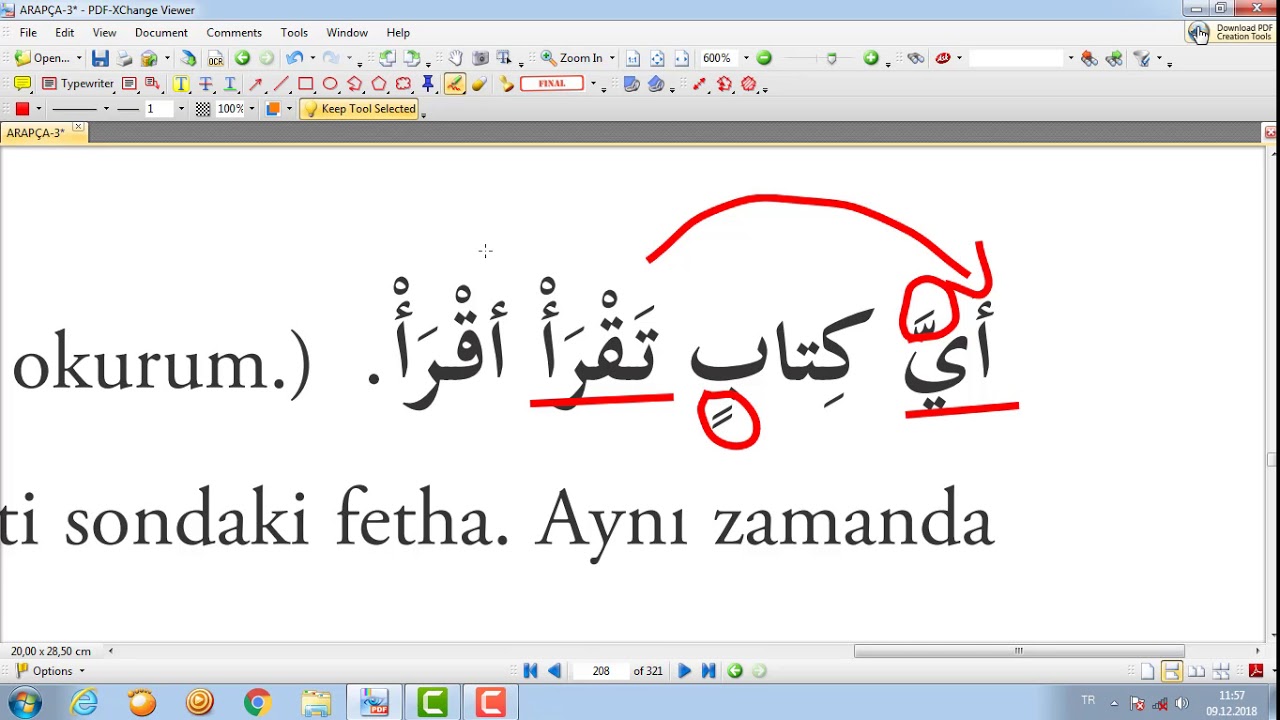Expand the zoom percentage dropdown at 600%
This screenshot has height=720, width=1280.
(x=746, y=58)
